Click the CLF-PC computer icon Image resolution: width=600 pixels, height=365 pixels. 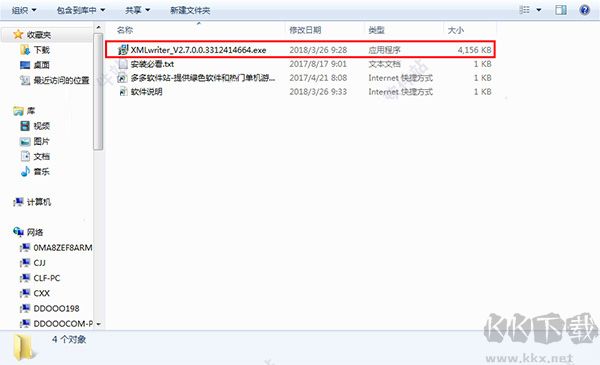point(25,278)
